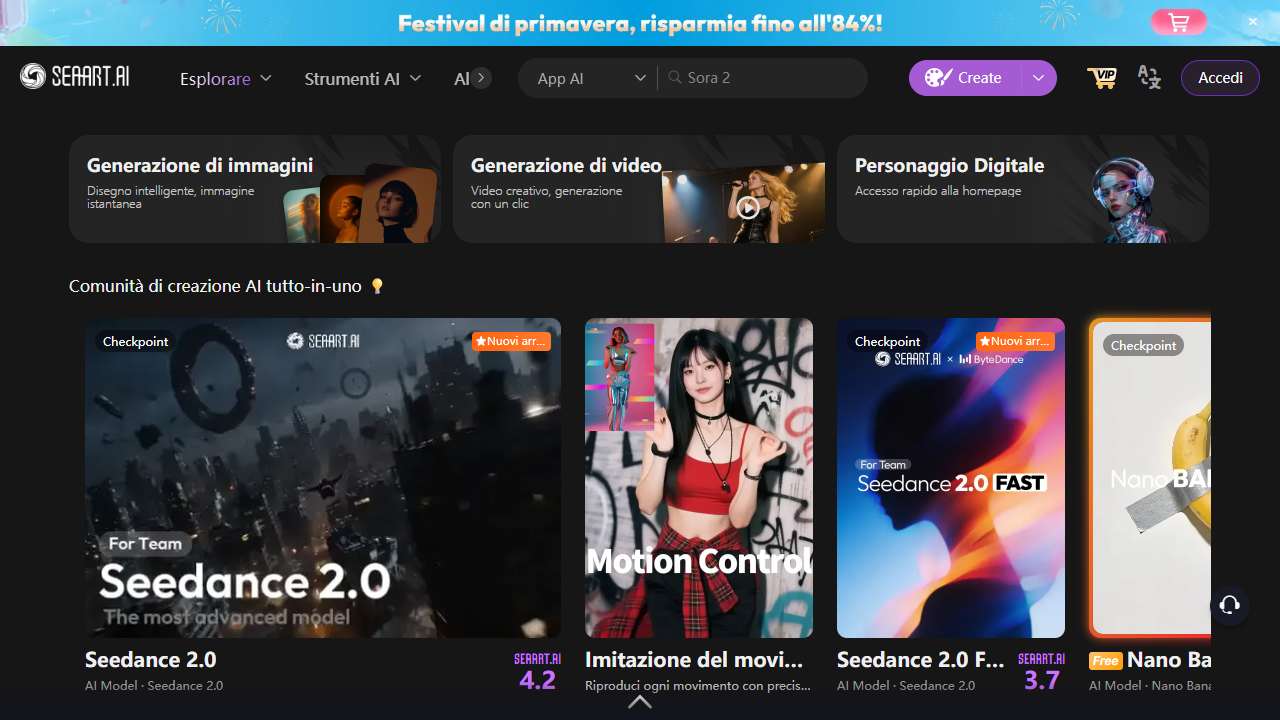The width and height of the screenshot is (1280, 720).
Task: Open the App AI search category dropdown
Action: (x=591, y=78)
